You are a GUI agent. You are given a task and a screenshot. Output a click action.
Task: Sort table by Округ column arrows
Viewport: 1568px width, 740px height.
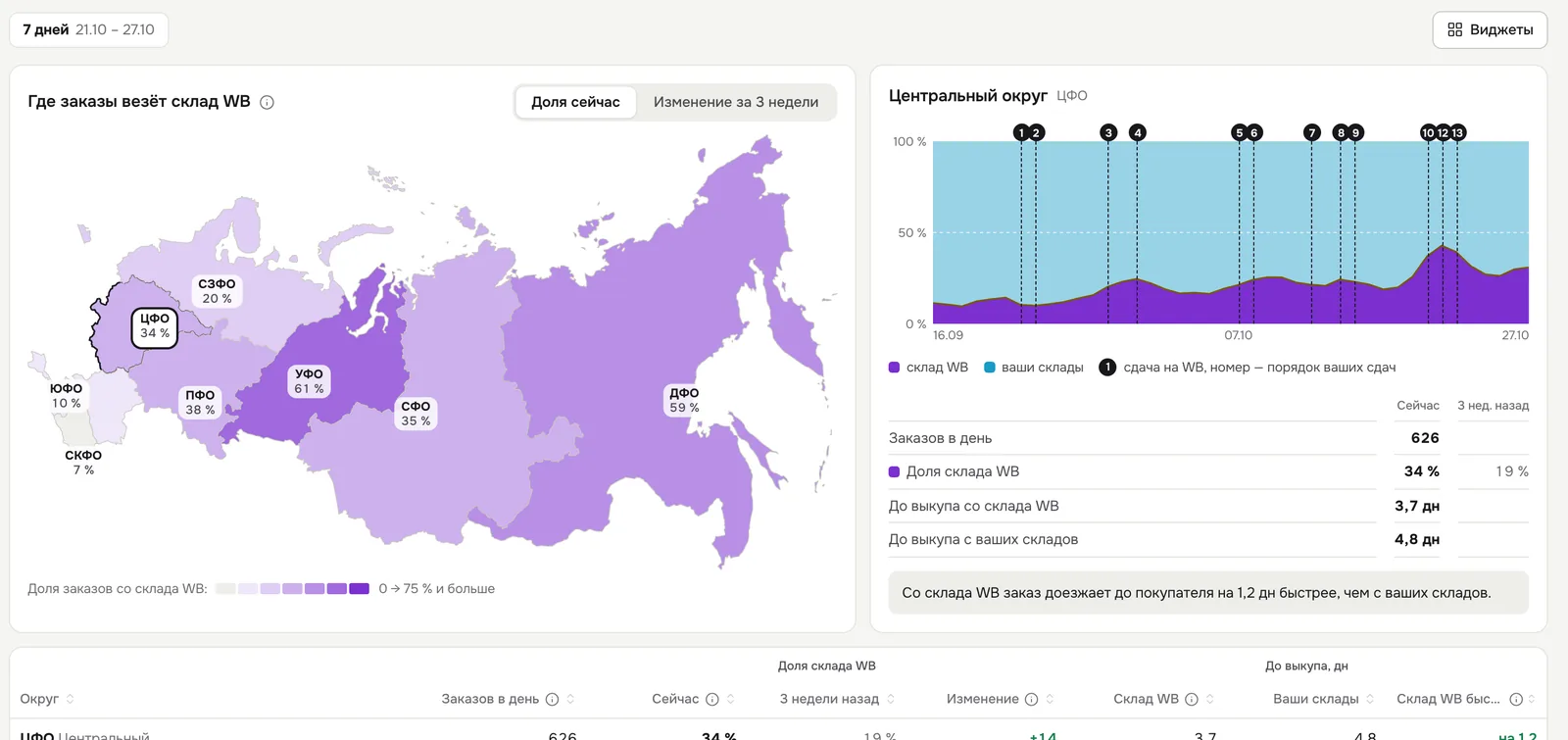click(x=70, y=699)
